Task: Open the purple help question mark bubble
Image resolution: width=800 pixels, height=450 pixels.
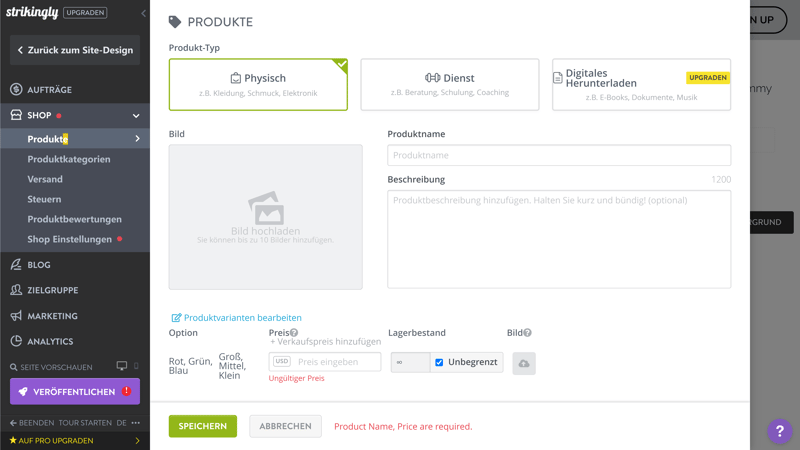Action: click(x=779, y=431)
